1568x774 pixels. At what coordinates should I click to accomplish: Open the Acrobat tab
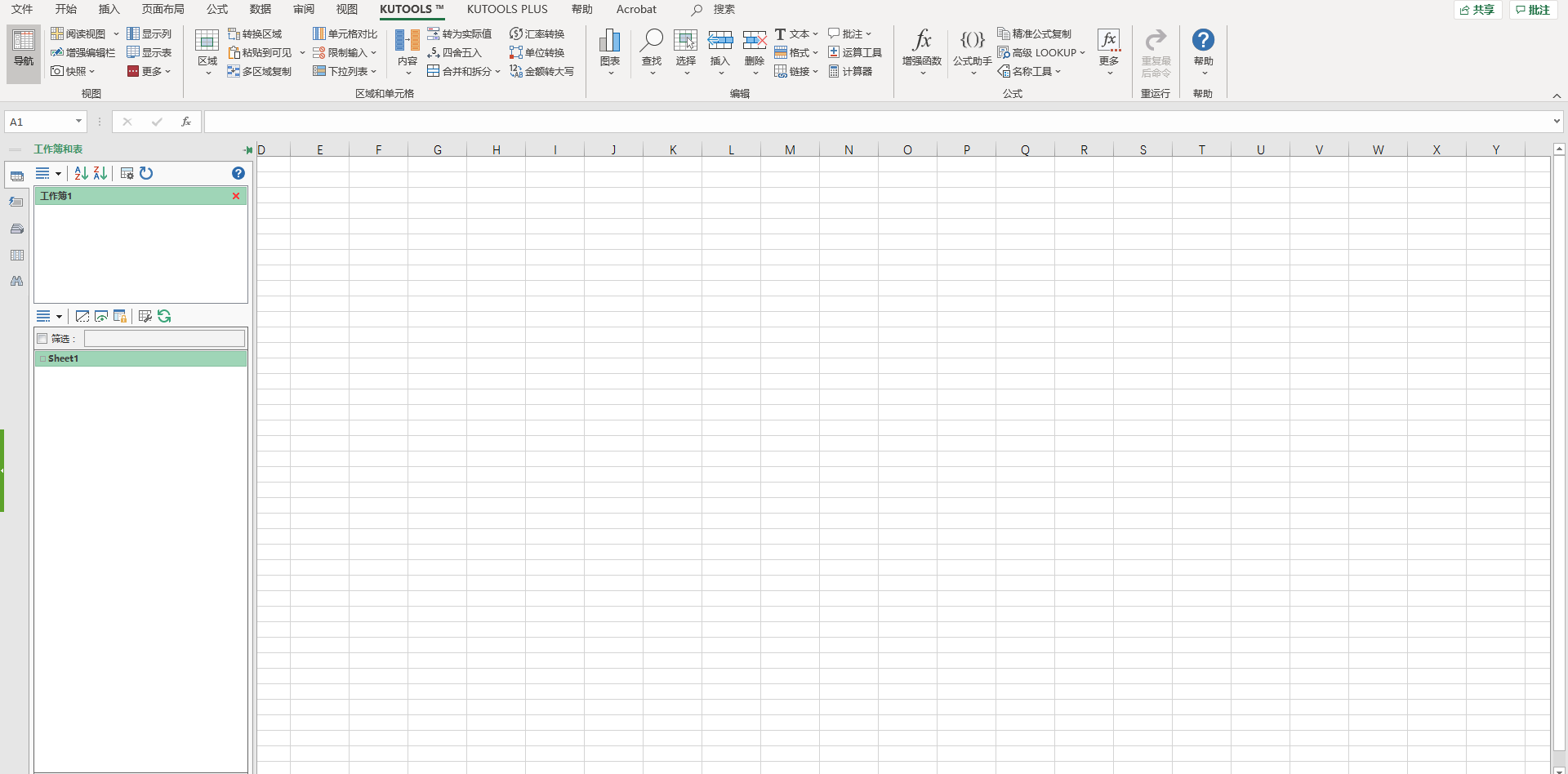pos(636,9)
